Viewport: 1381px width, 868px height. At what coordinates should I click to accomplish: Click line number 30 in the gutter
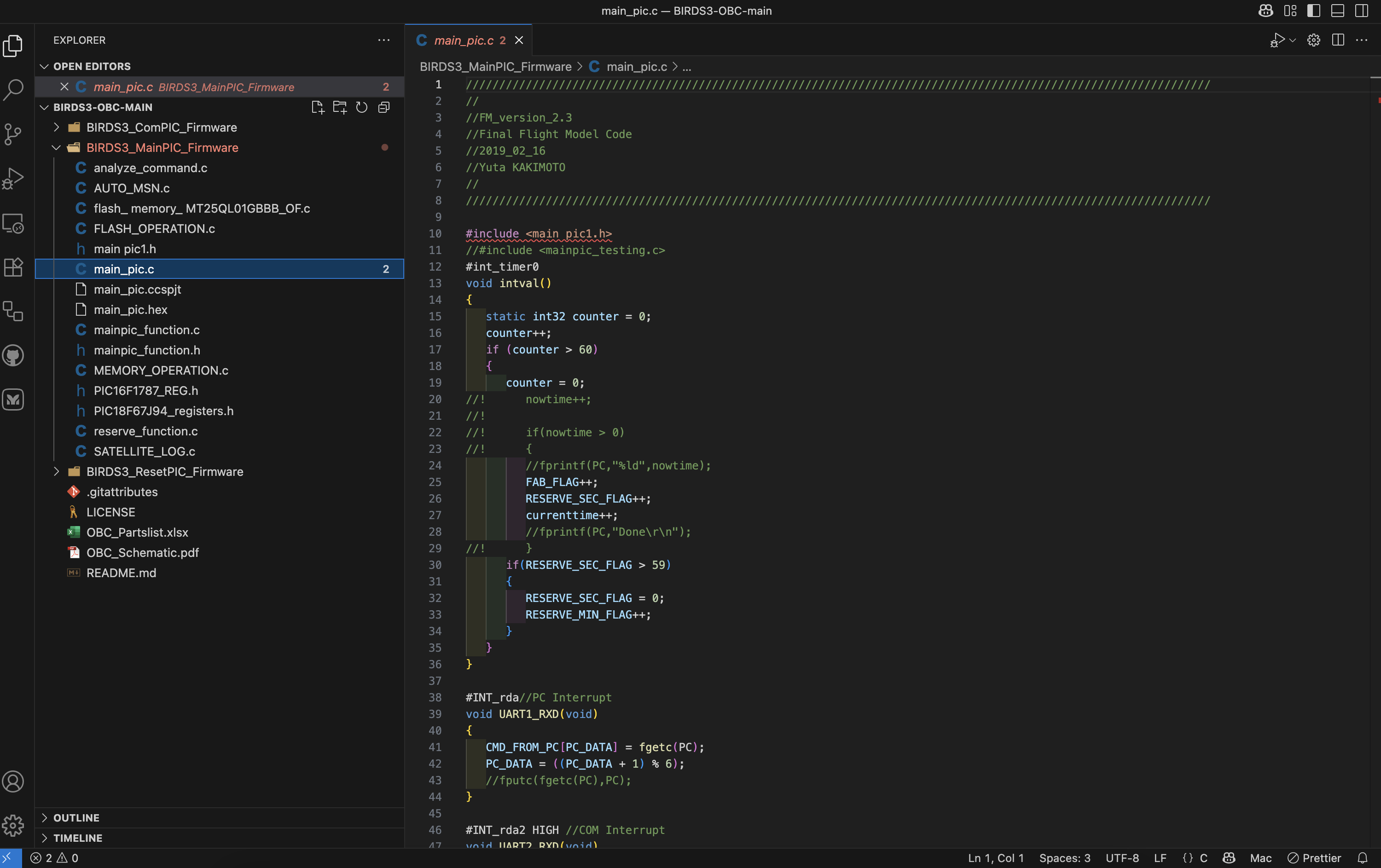point(435,565)
